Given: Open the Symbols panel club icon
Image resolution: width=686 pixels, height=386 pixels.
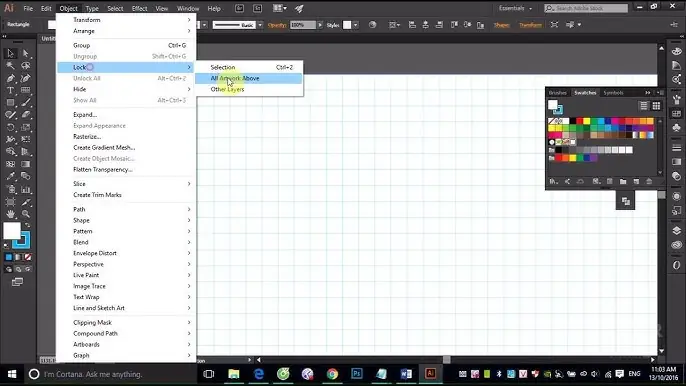Looking at the screenshot, I should tap(676, 128).
